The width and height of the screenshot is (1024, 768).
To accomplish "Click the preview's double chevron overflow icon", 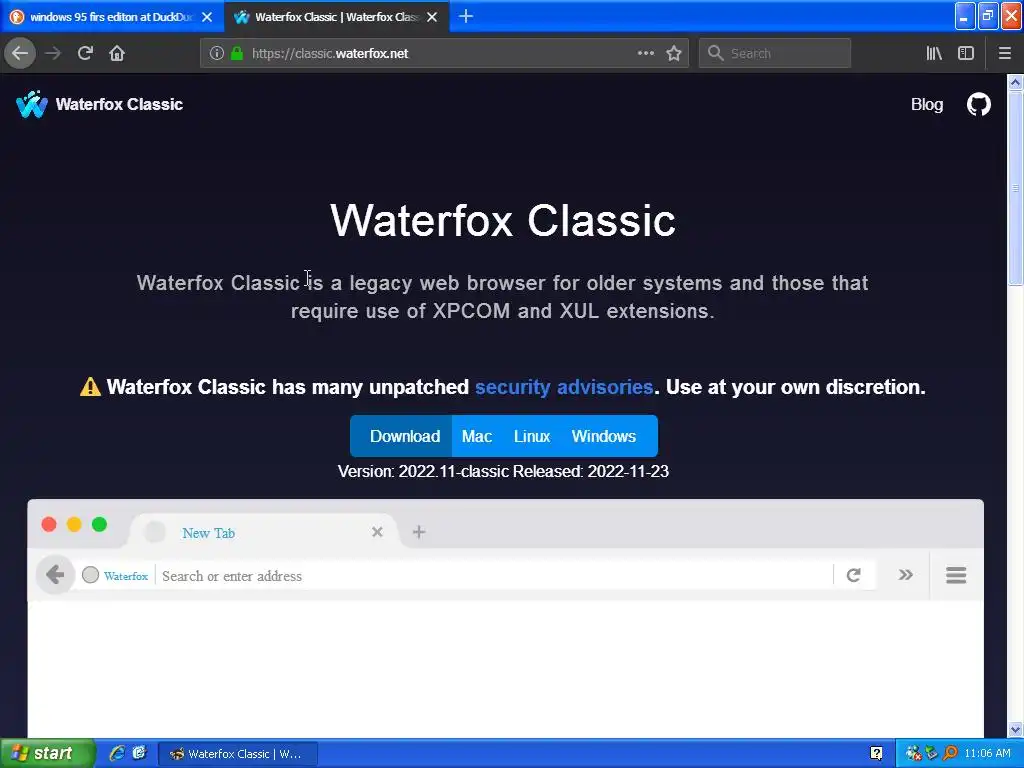I will pyautogui.click(x=905, y=575).
